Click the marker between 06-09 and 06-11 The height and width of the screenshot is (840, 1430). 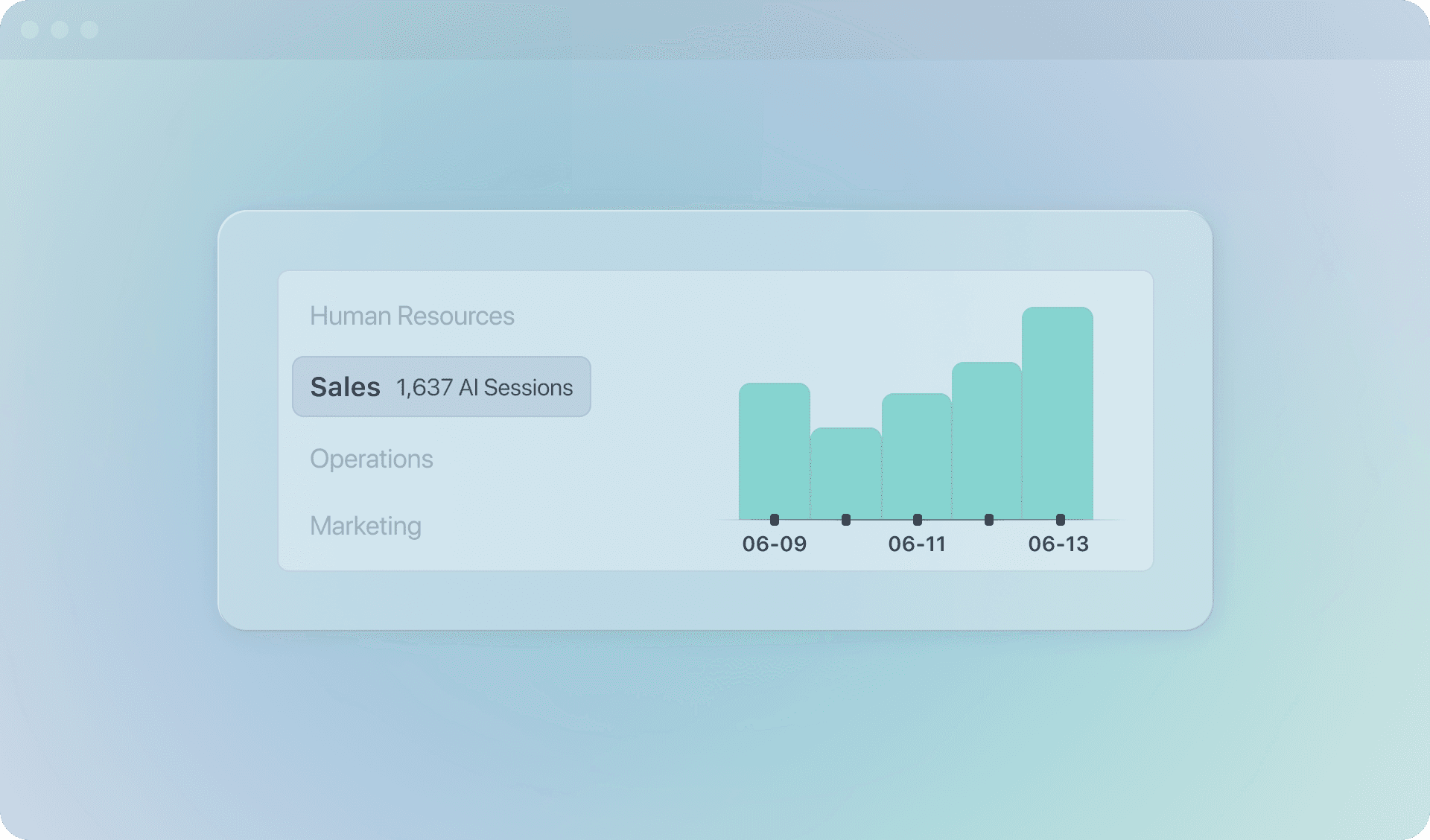coord(845,520)
